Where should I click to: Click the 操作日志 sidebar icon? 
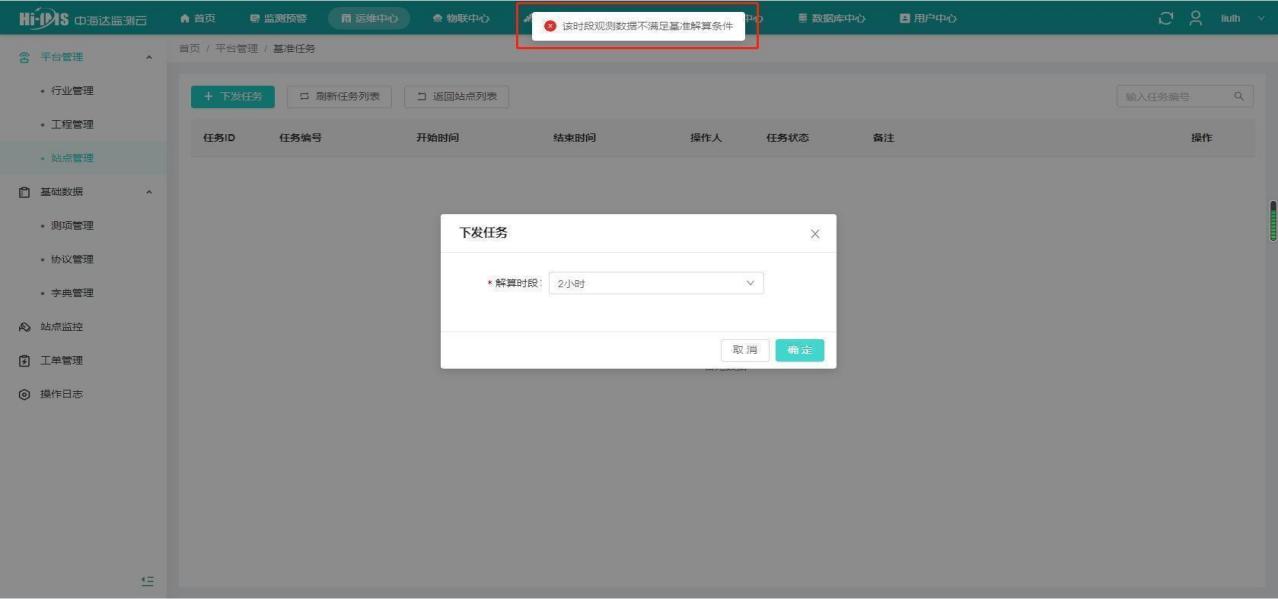click(x=25, y=394)
